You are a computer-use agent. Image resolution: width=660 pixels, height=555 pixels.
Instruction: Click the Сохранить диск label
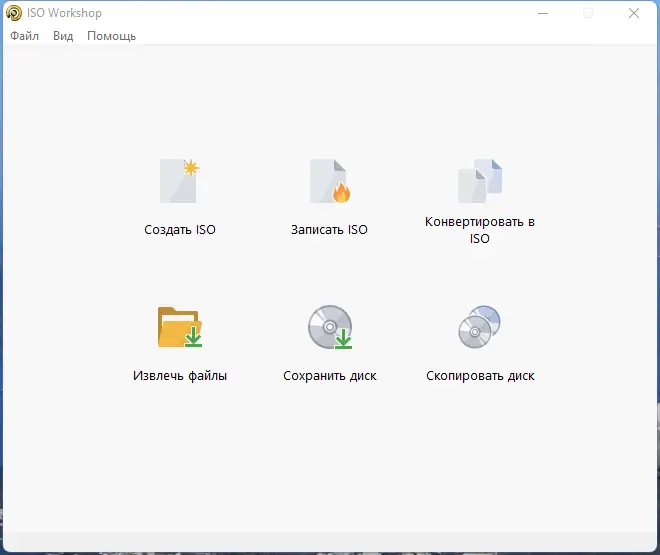point(330,376)
